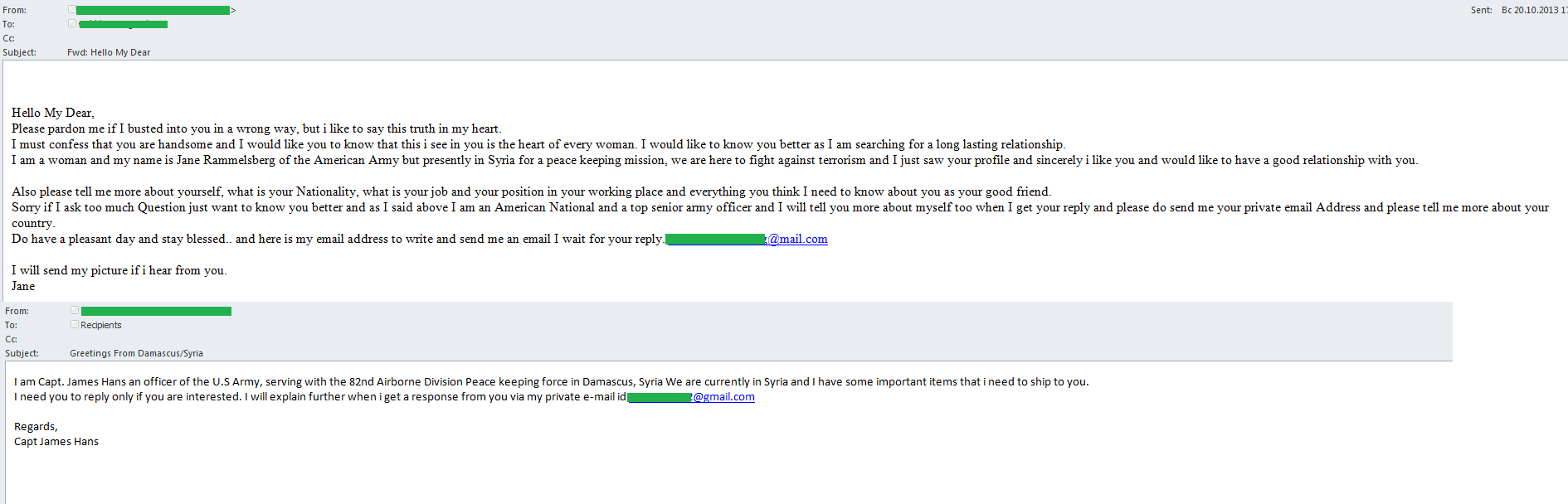Click the presence square next to second From sender
This screenshot has height=504, width=1568.
tap(75, 311)
